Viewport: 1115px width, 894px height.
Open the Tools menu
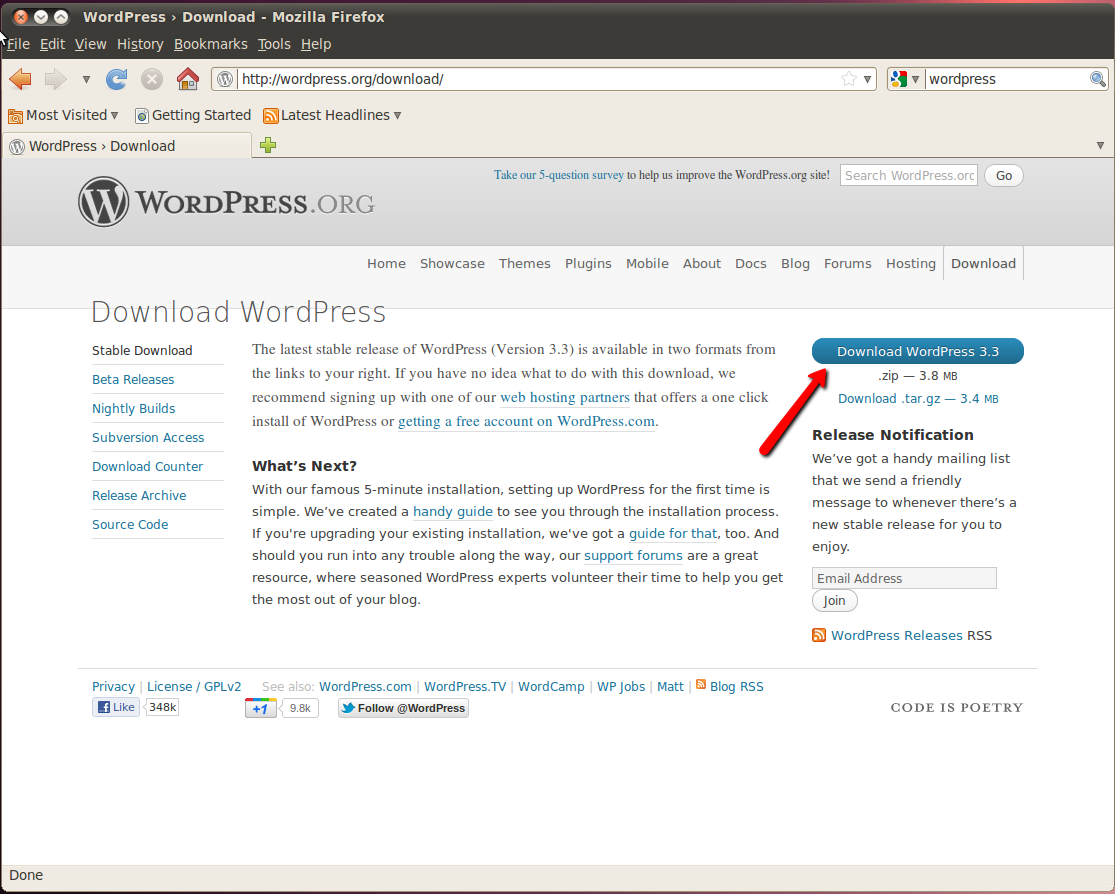[274, 44]
